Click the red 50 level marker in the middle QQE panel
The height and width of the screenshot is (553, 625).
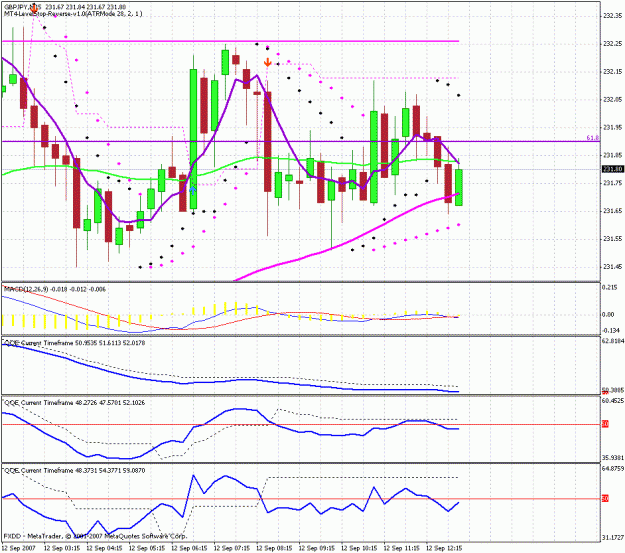(605, 424)
